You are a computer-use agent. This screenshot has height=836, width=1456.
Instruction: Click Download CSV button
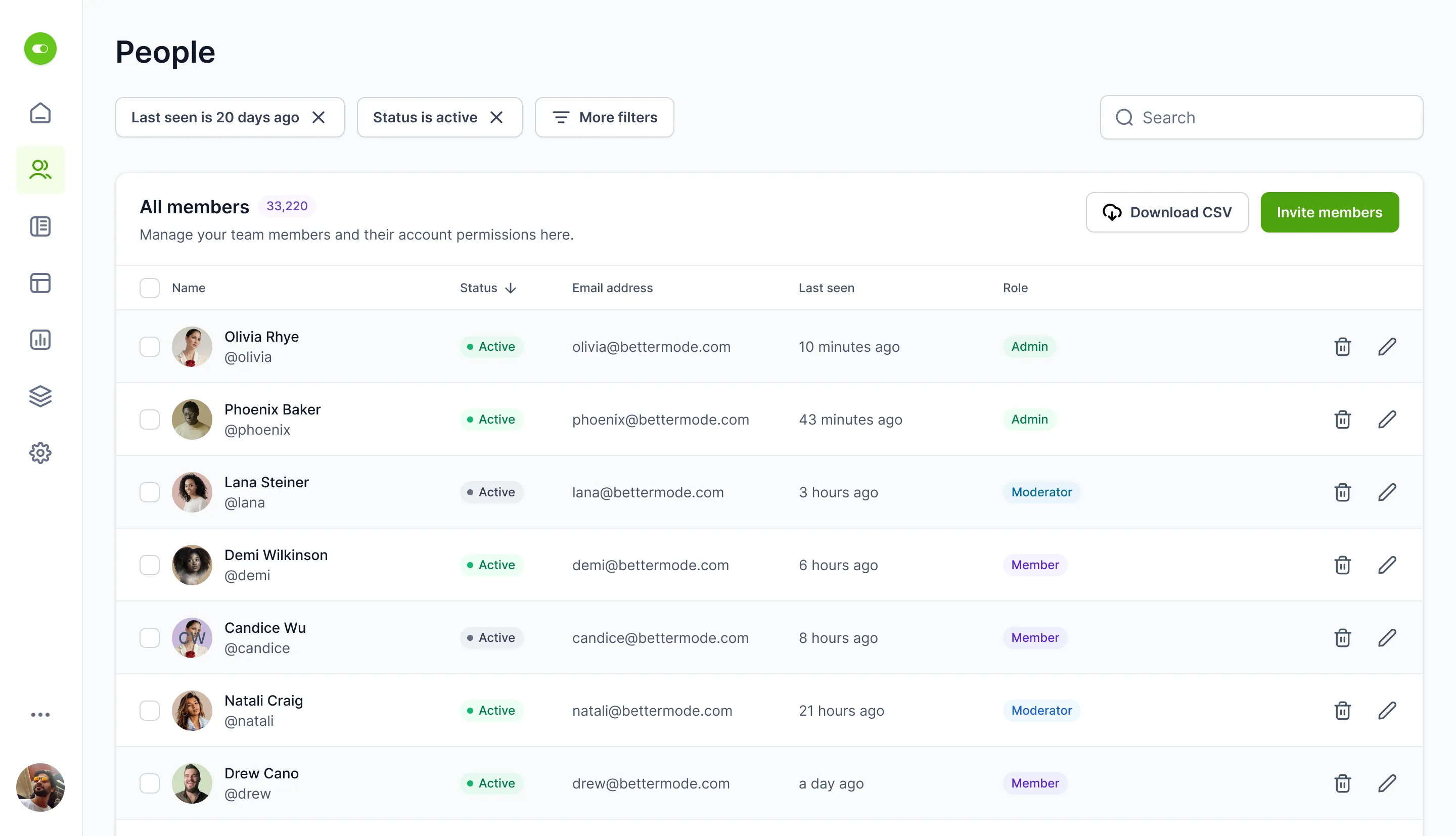pyautogui.click(x=1167, y=212)
